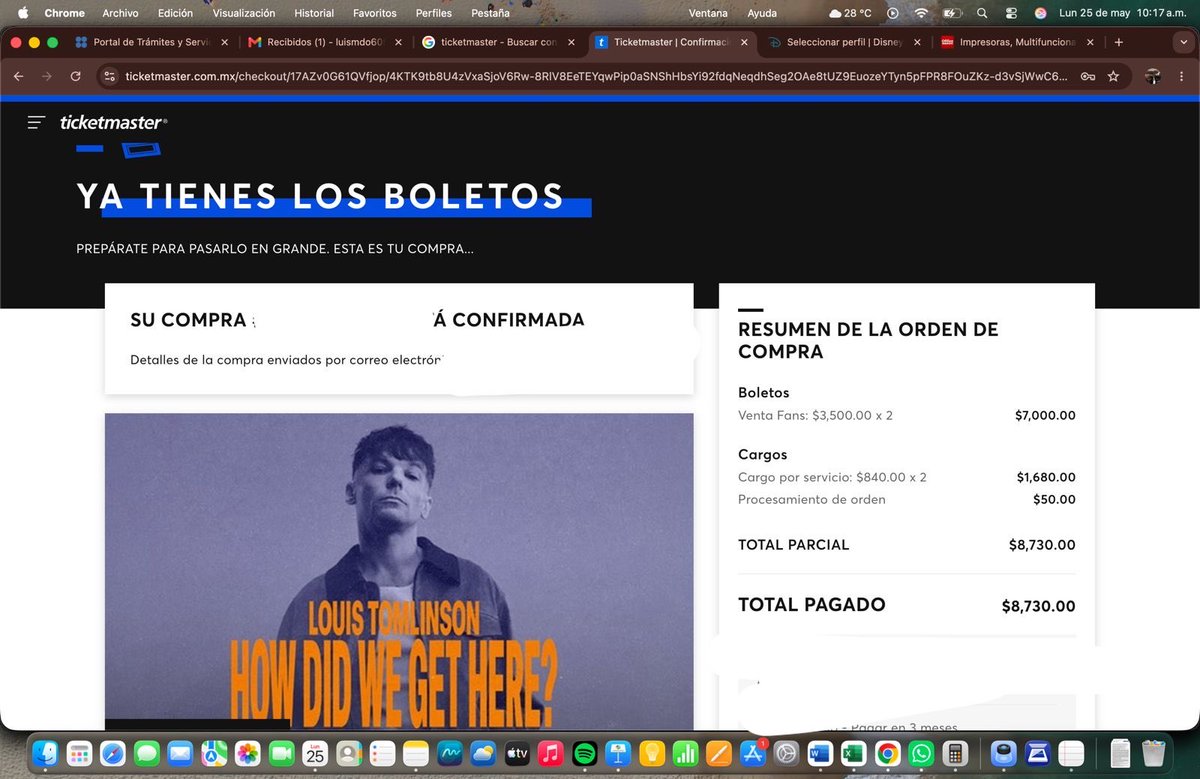Viewport: 1200px width, 779px height.
Task: Launch FaceTime from the Dock
Action: [x=281, y=752]
